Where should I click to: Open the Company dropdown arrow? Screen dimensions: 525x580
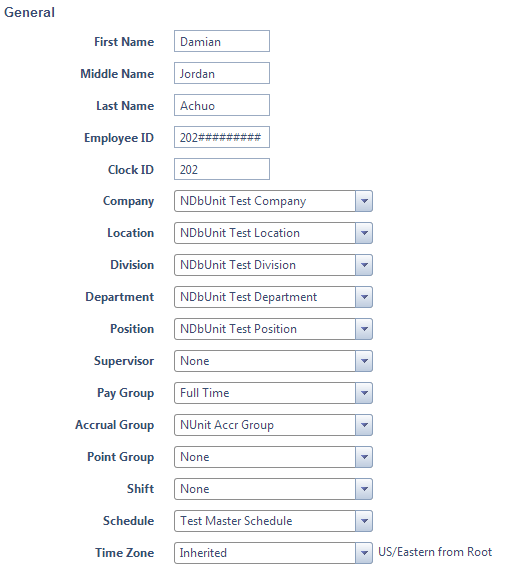tap(364, 201)
